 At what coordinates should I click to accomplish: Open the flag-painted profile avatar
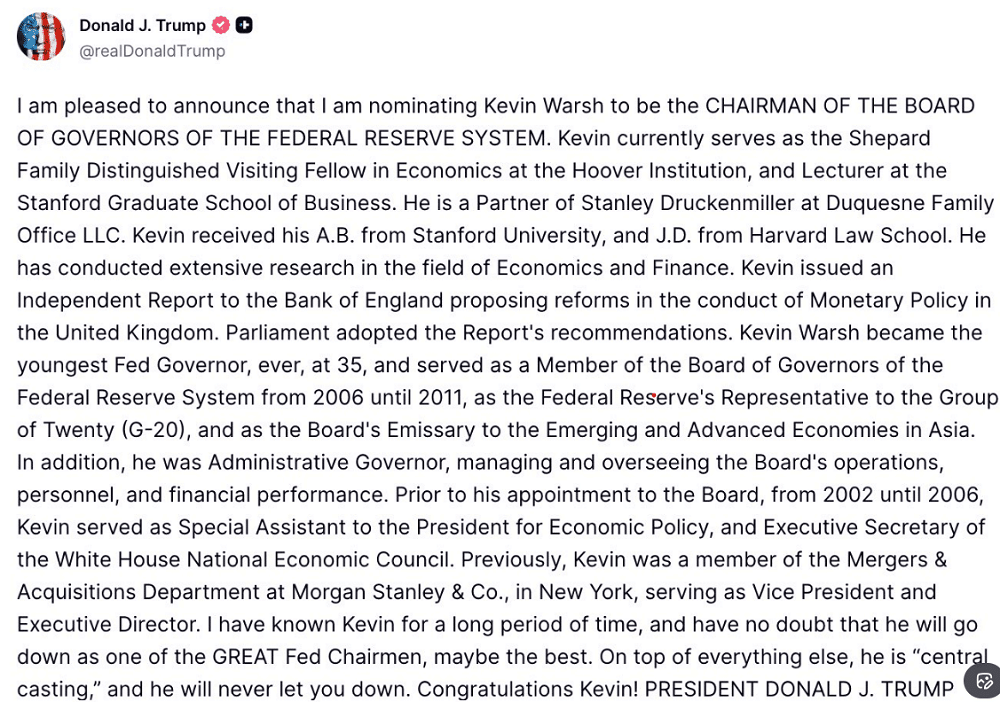41,37
